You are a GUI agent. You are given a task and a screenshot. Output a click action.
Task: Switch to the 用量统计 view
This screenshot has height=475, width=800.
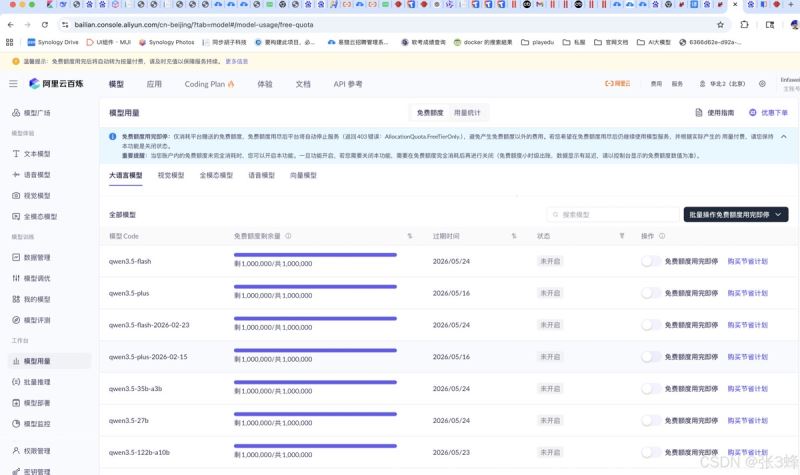click(467, 113)
